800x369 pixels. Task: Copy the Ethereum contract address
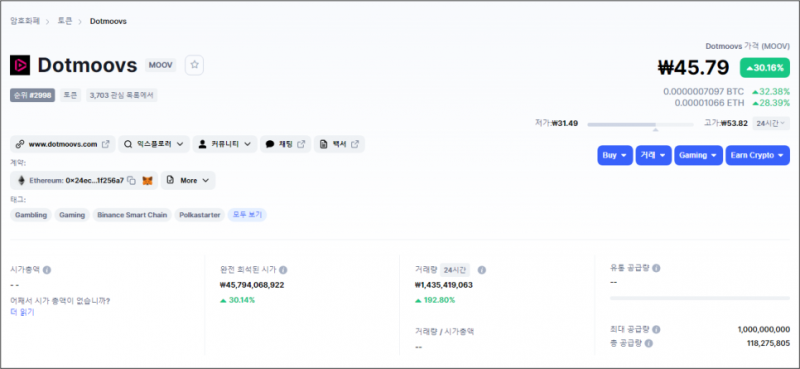point(132,181)
